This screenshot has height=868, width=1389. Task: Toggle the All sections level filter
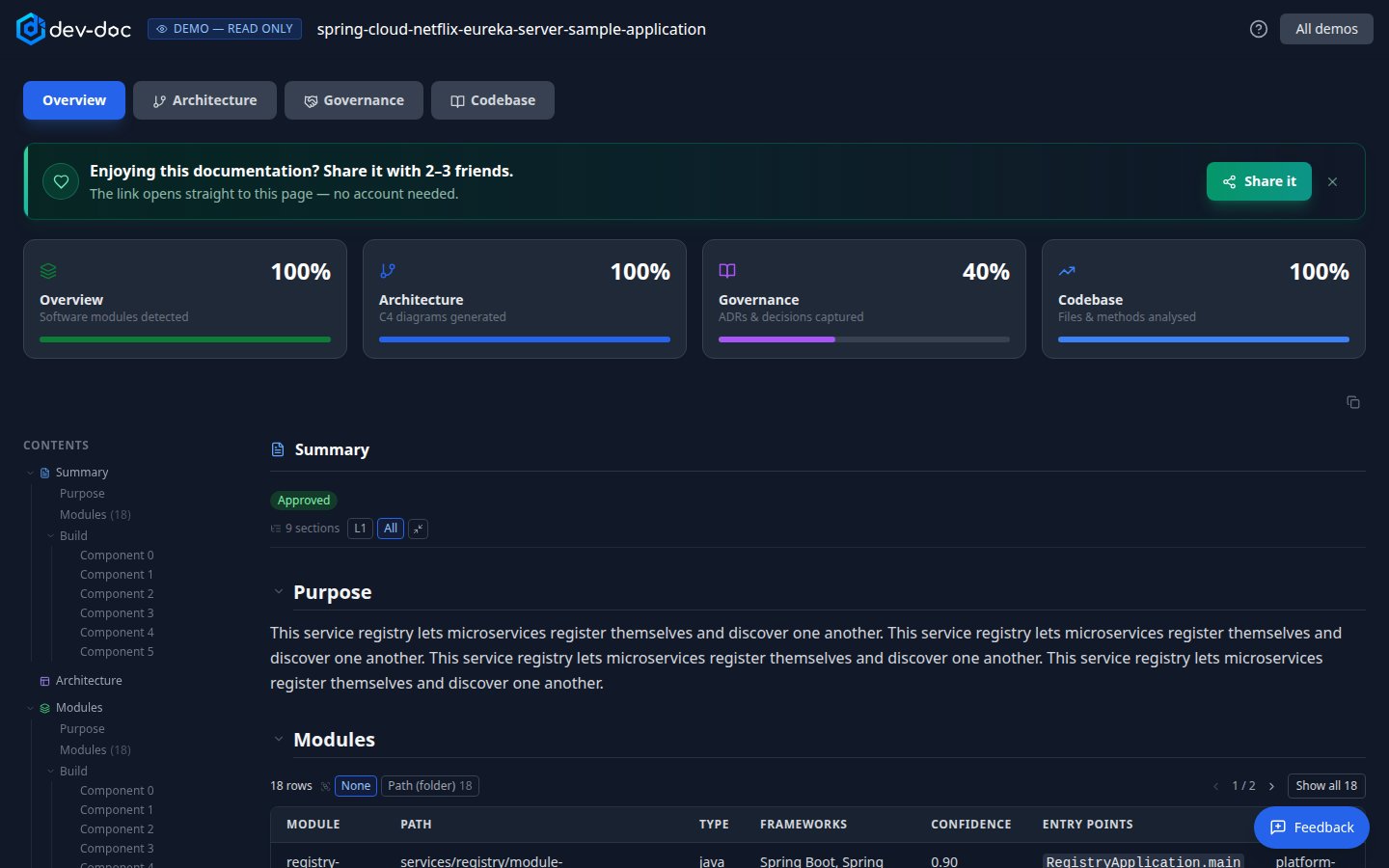coord(391,529)
